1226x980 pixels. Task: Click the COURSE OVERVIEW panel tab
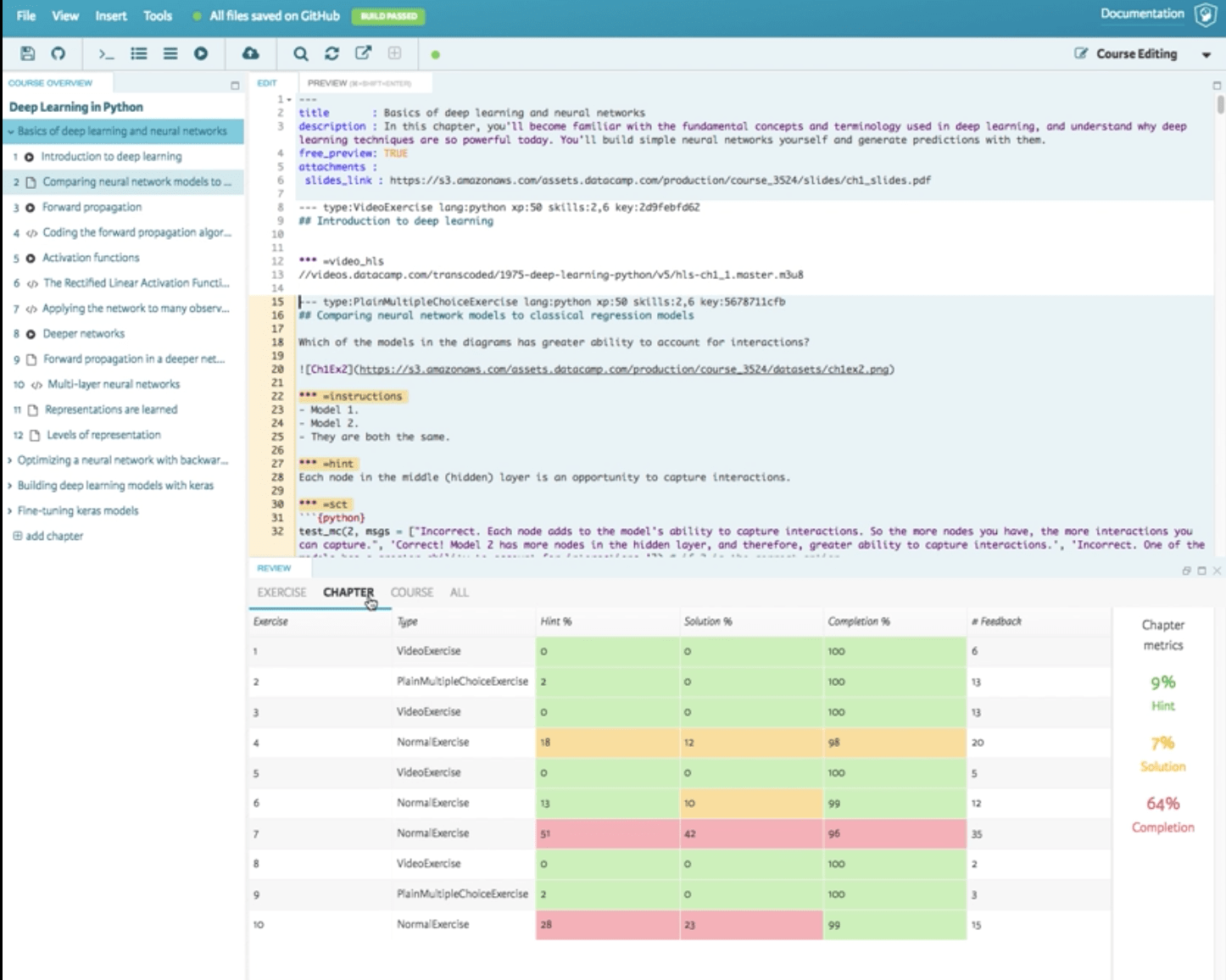point(51,83)
